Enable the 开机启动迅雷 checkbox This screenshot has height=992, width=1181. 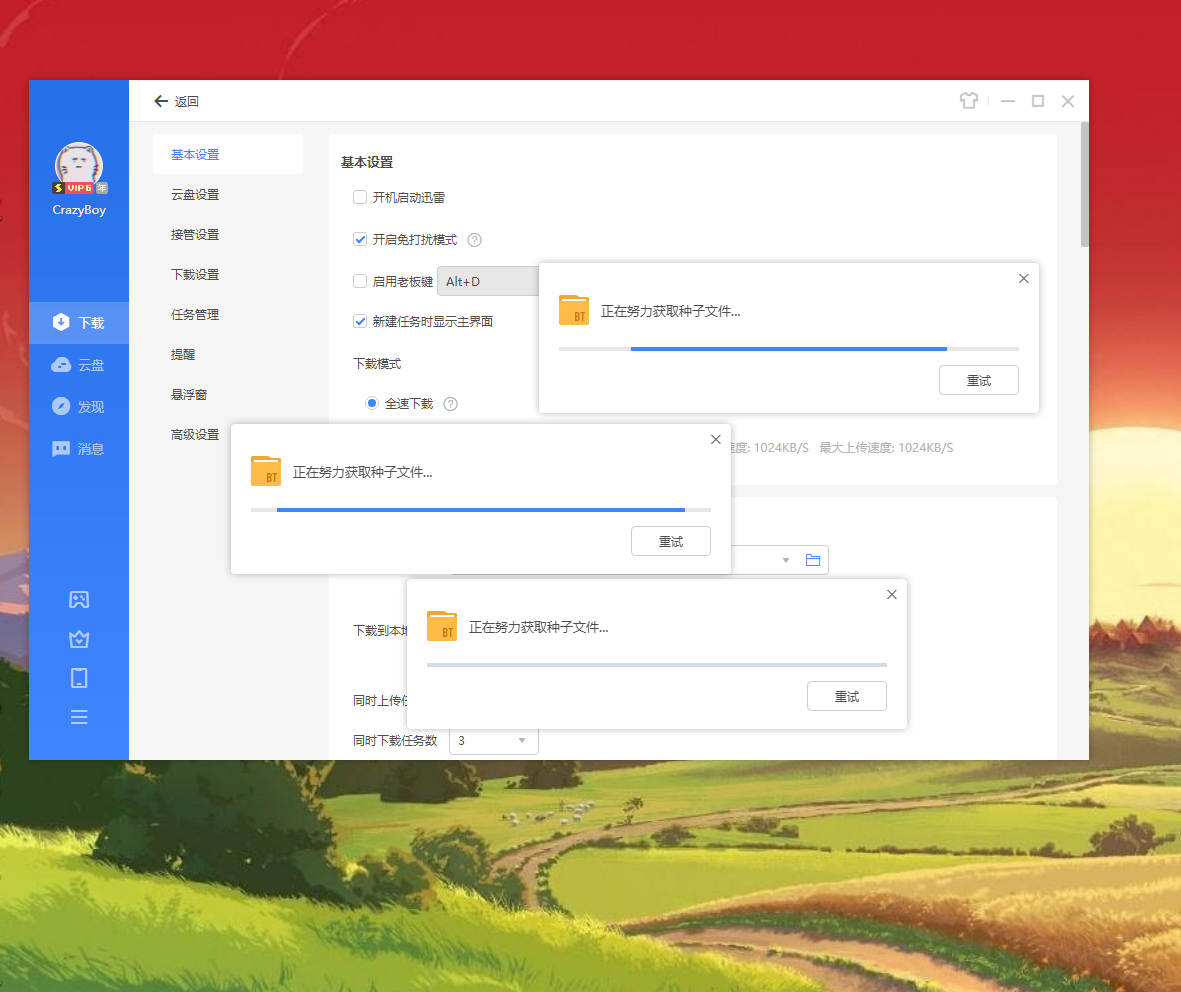(360, 198)
